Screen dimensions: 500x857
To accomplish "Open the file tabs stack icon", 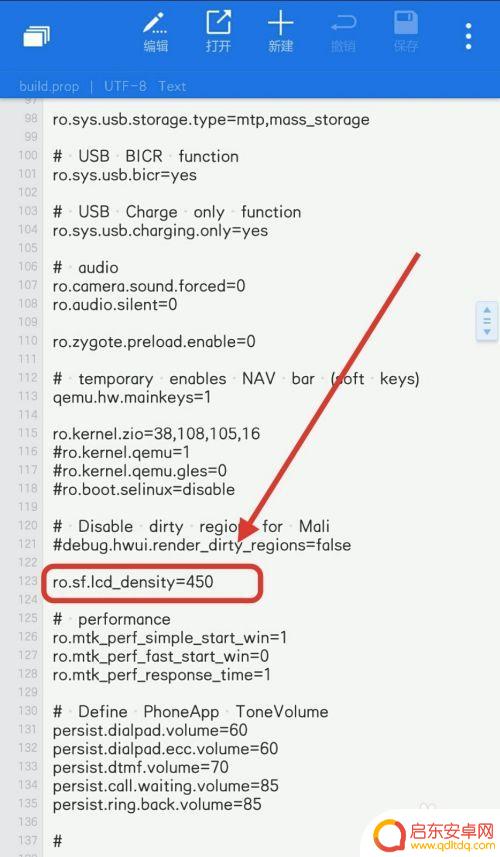I will (37, 36).
